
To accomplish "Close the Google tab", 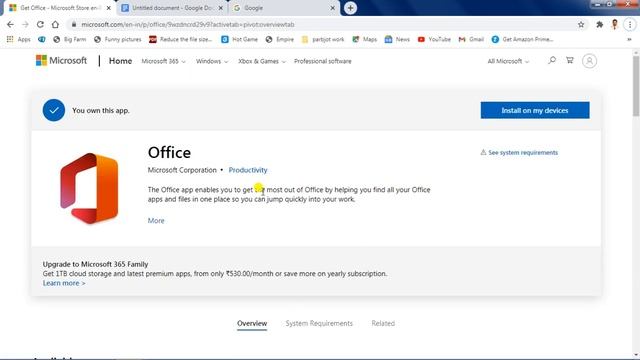I will coord(333,8).
